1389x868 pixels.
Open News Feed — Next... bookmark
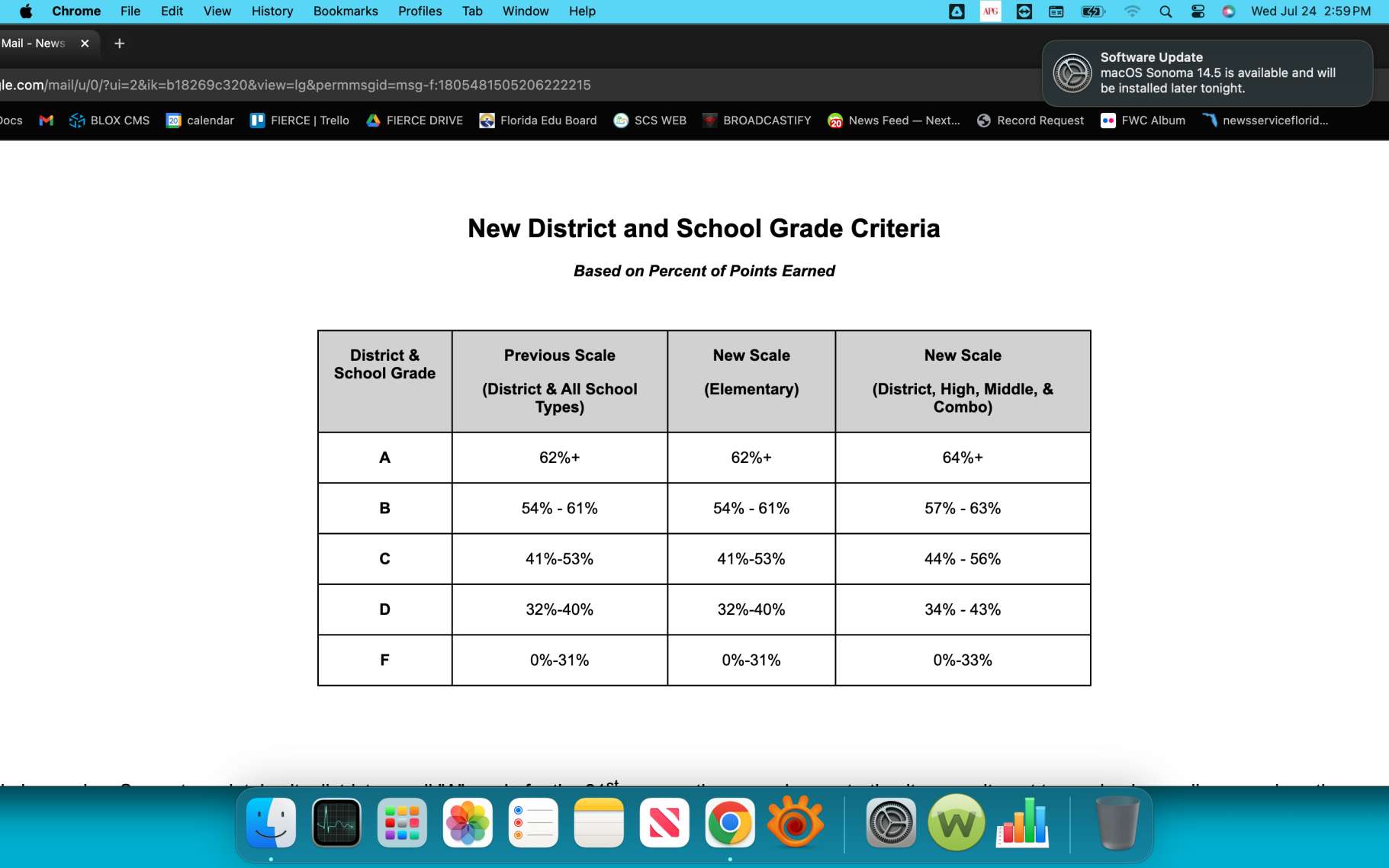894,121
